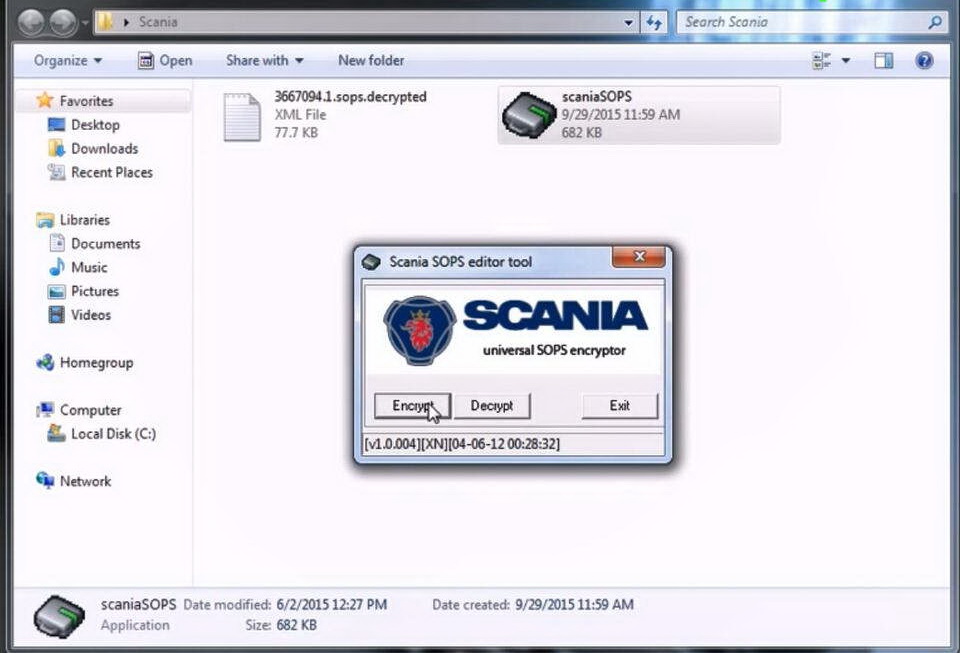Select the scaniaSOPS file name

click(597, 97)
